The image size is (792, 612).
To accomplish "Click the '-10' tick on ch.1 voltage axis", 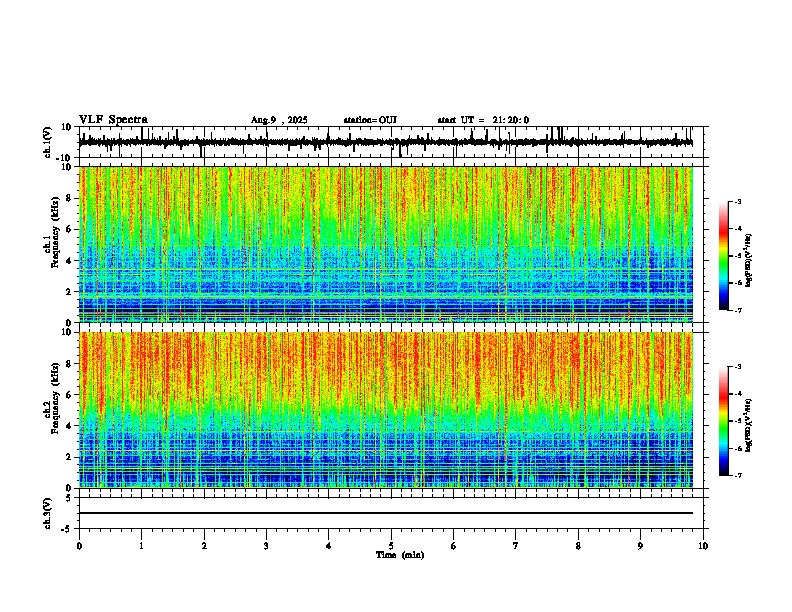I will (65, 158).
